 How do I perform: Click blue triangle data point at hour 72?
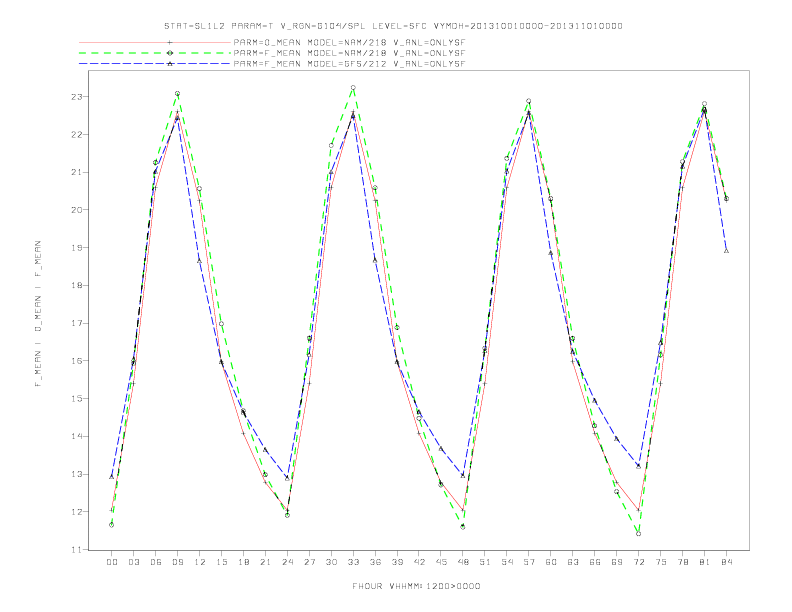tap(638, 466)
